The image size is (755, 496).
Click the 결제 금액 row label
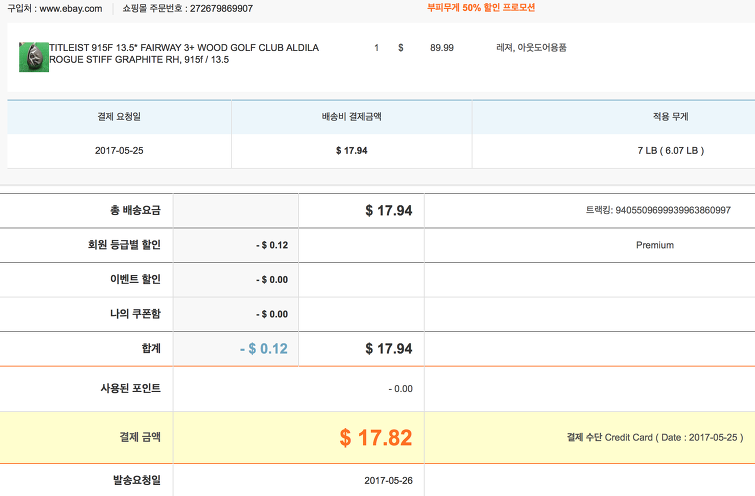(x=140, y=437)
